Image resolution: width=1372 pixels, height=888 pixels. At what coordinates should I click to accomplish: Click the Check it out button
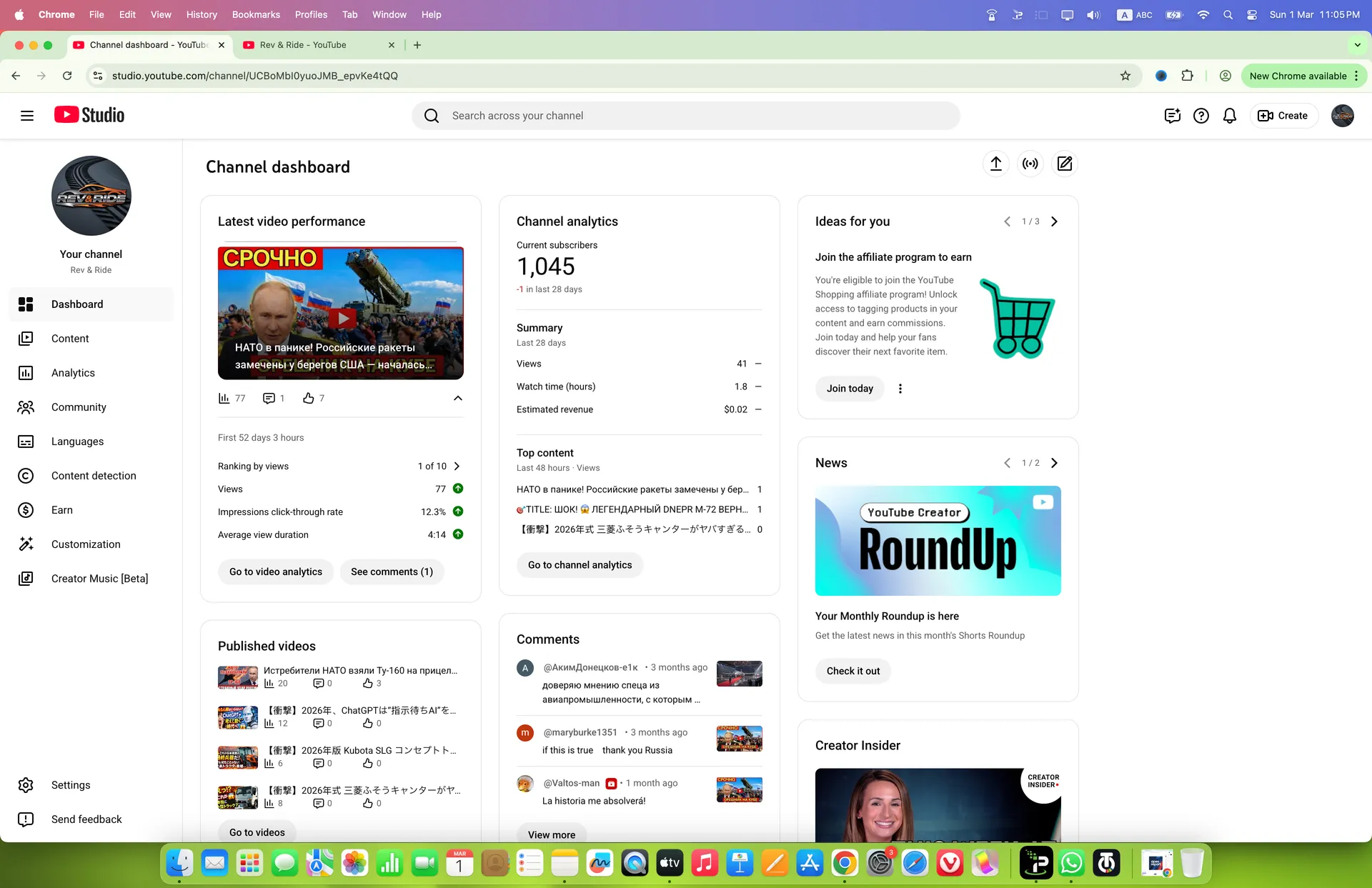[x=853, y=671]
